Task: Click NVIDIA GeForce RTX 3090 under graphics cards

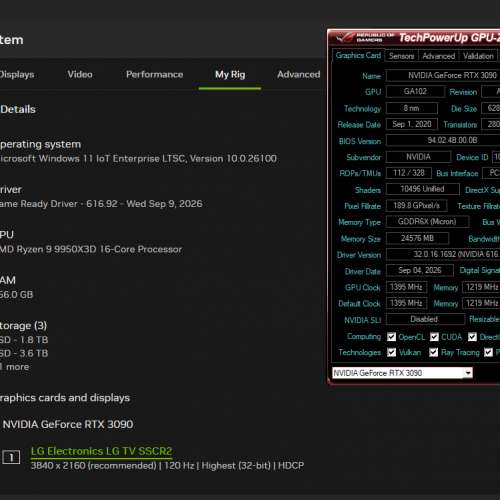Action: coord(68,424)
